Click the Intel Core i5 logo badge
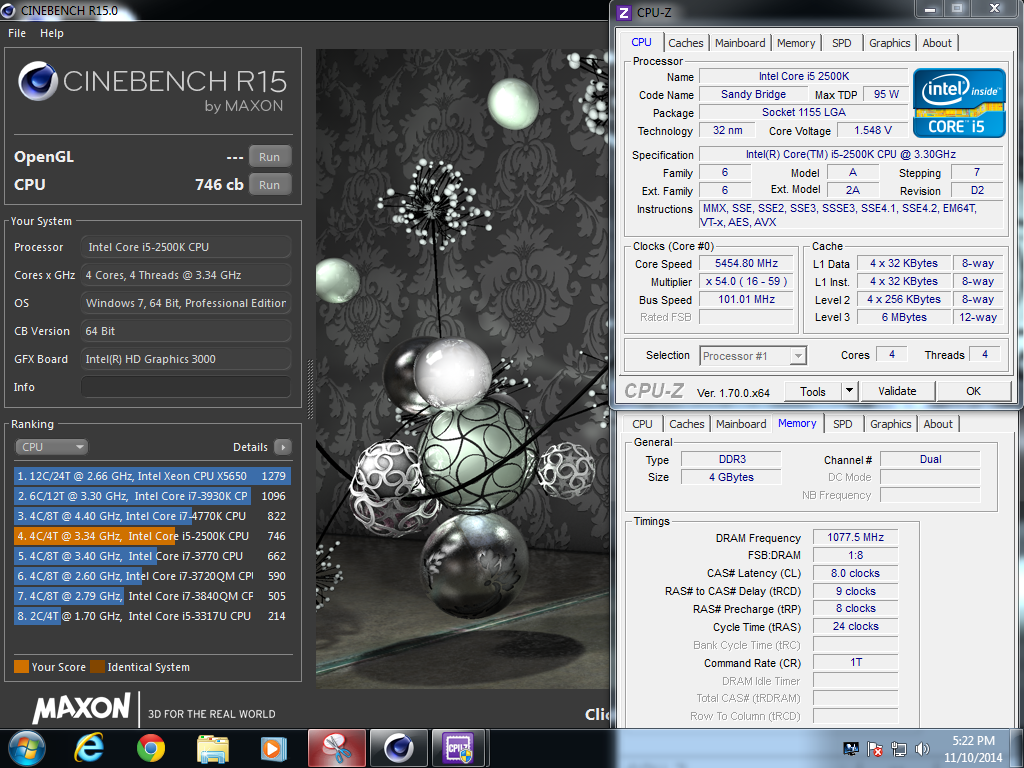1024x768 pixels. 959,103
